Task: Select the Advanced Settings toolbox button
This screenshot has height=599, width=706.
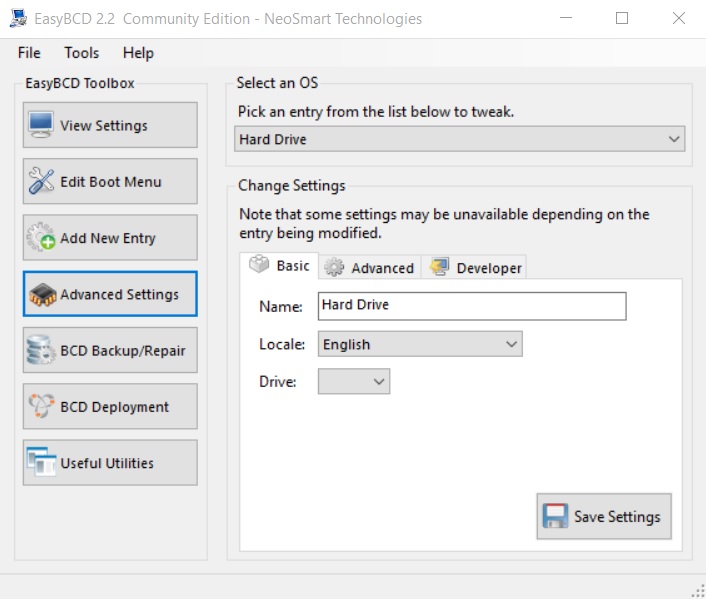Action: pyautogui.click(x=110, y=294)
